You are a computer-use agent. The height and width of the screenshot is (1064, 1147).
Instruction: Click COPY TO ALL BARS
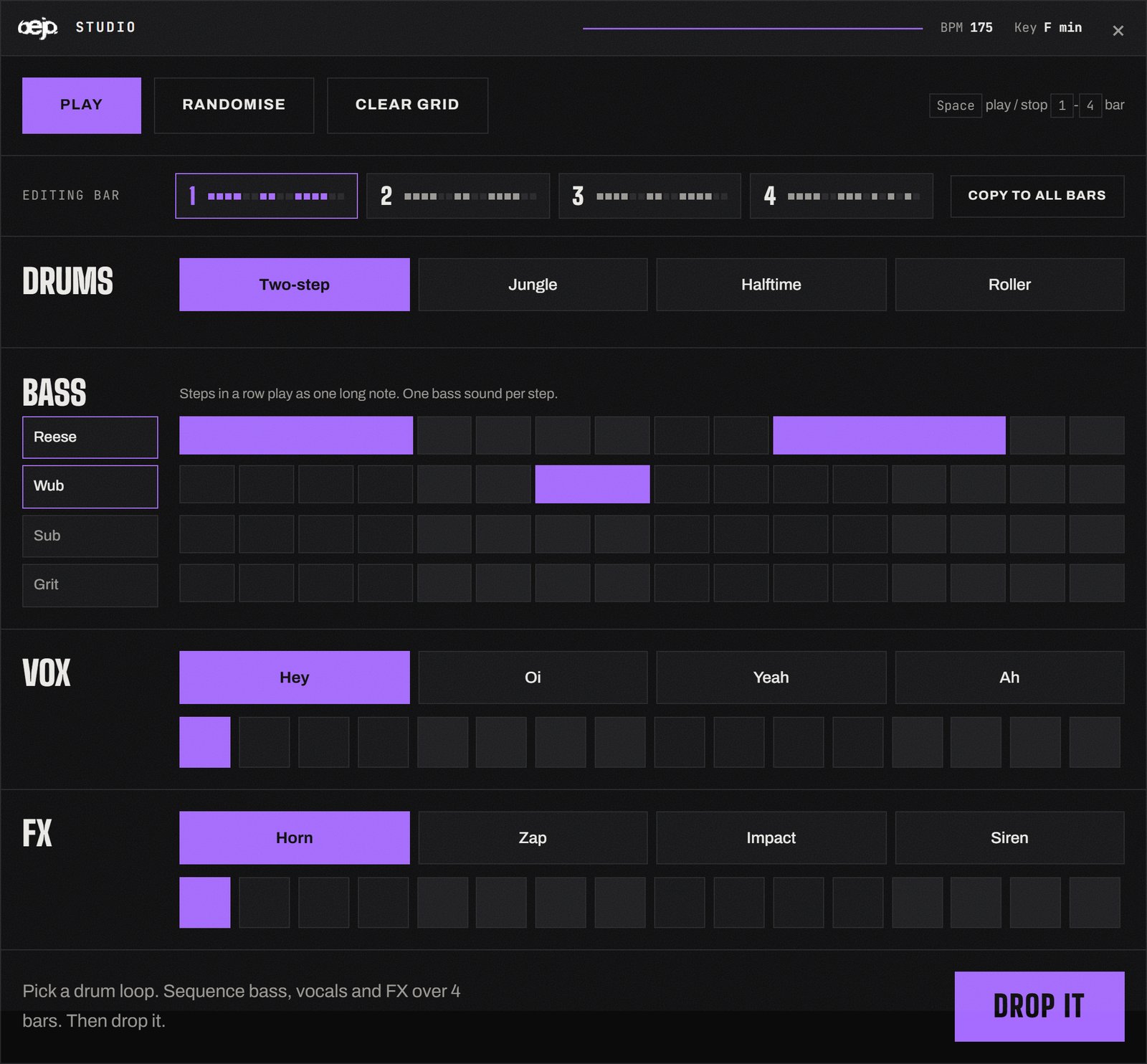click(x=1037, y=196)
